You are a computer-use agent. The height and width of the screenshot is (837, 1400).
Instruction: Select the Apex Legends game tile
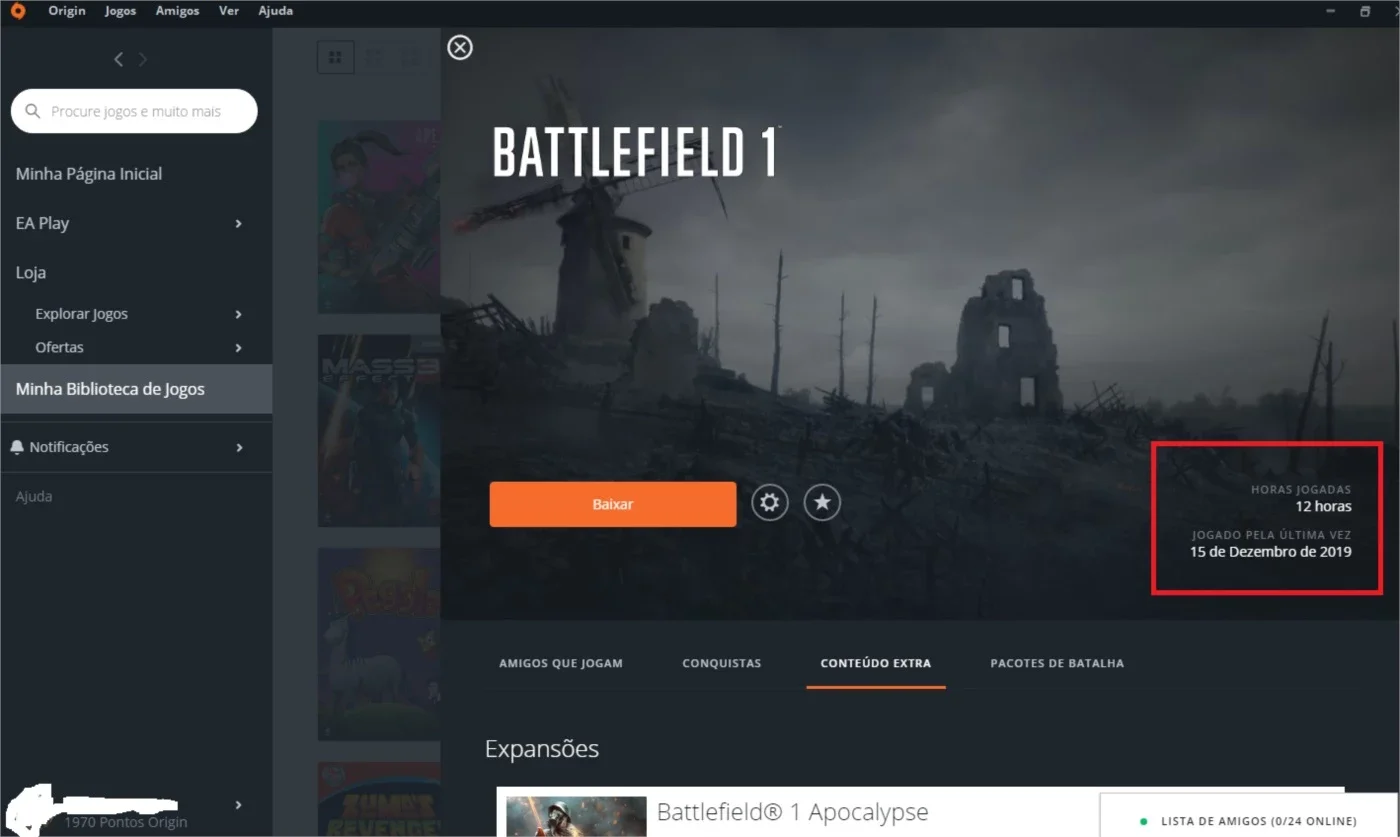point(379,217)
